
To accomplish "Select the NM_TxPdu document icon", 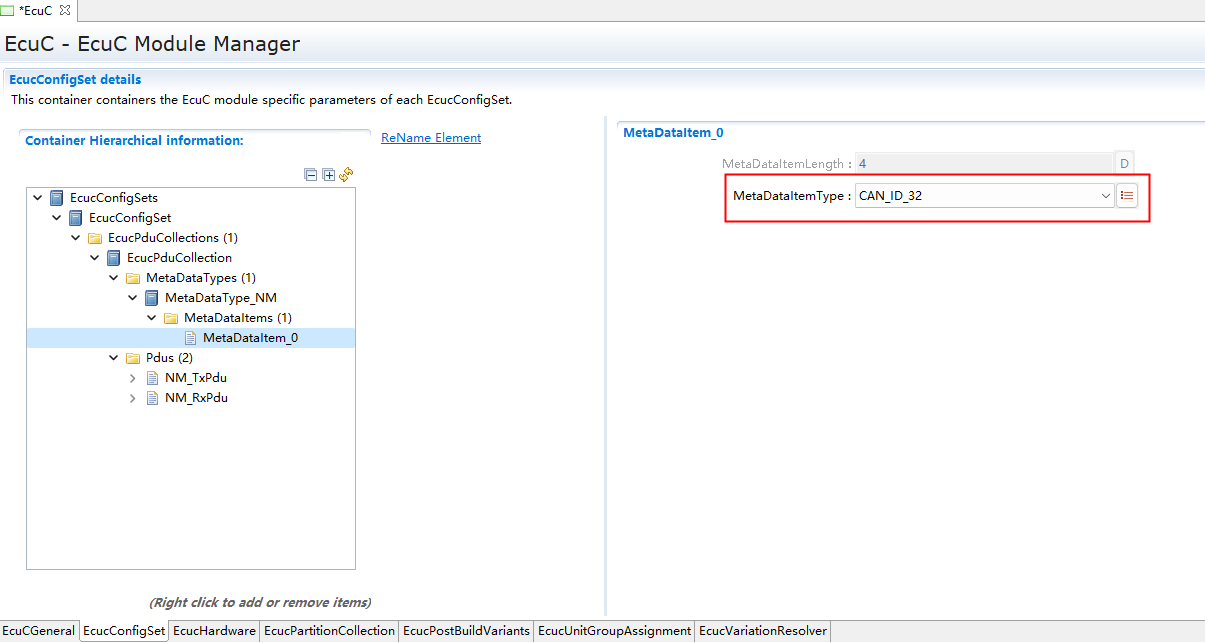I will click(x=152, y=378).
